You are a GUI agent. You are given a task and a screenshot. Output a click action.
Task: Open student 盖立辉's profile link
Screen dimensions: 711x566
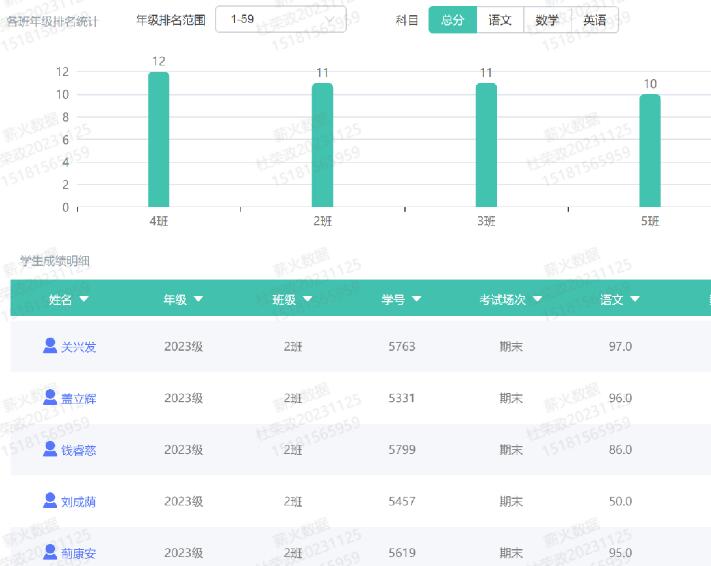tap(78, 399)
